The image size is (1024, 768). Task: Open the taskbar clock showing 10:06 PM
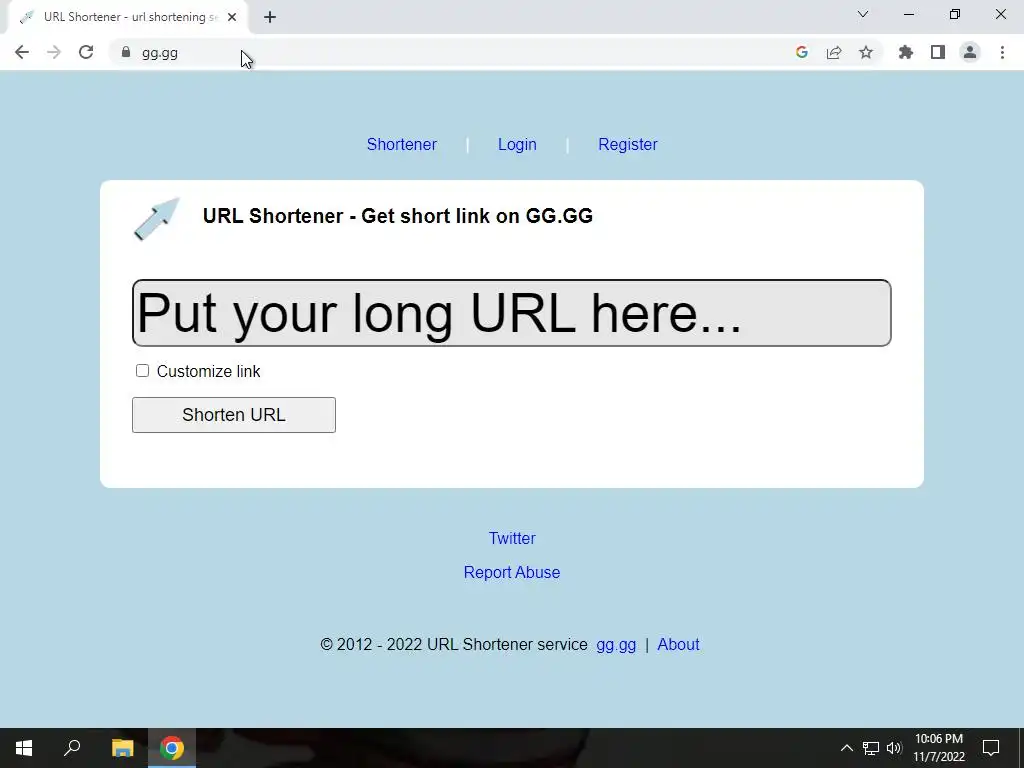pos(938,748)
